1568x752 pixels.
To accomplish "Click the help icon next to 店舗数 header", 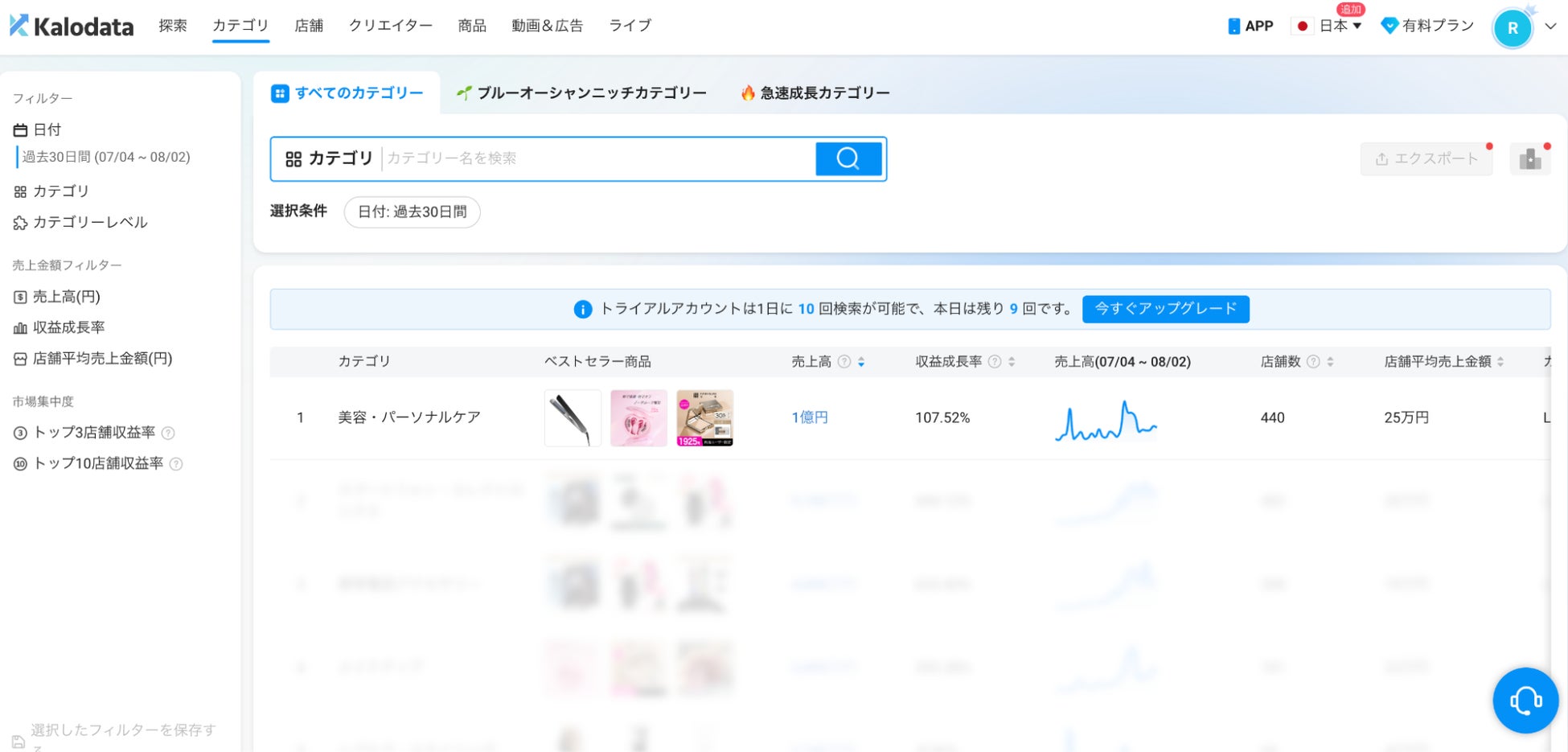I will tap(1313, 362).
